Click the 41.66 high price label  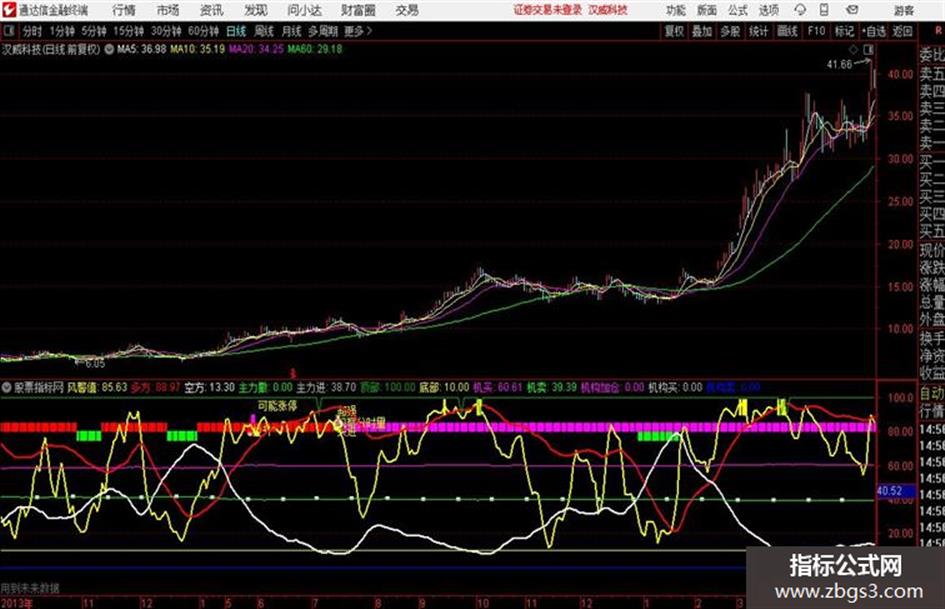click(x=840, y=65)
